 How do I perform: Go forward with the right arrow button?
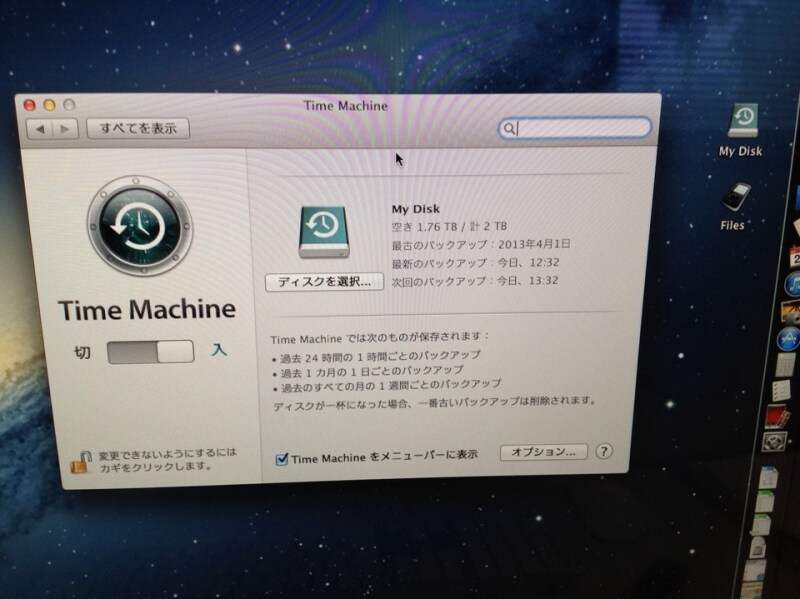pos(65,129)
